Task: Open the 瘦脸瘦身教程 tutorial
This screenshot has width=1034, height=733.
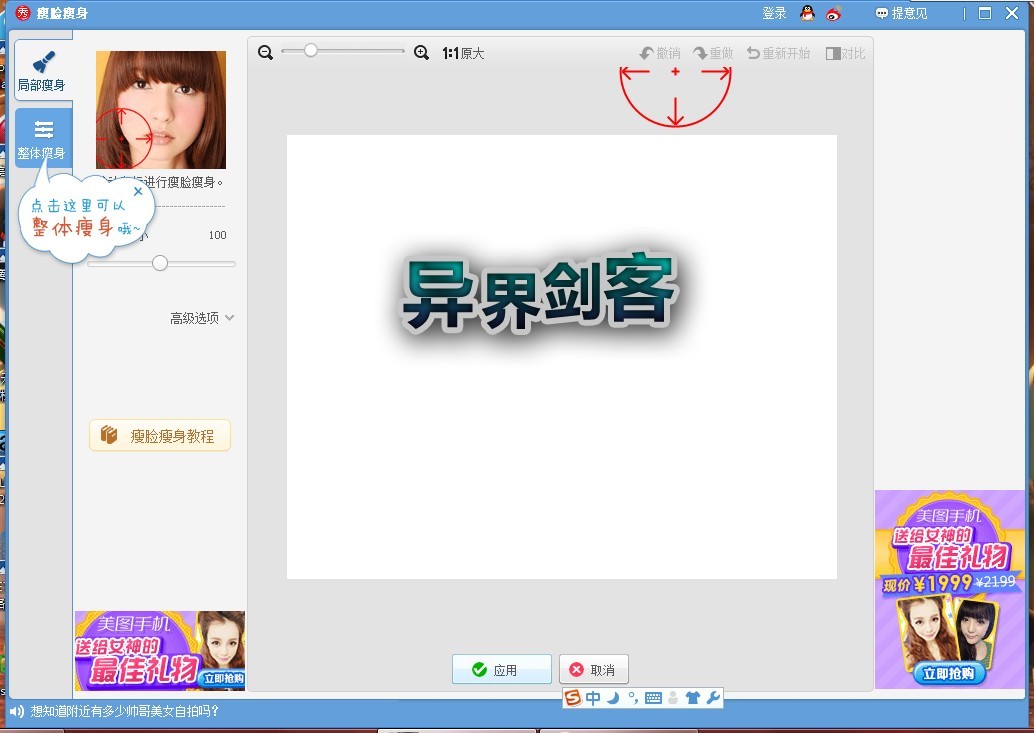Action: pos(160,436)
